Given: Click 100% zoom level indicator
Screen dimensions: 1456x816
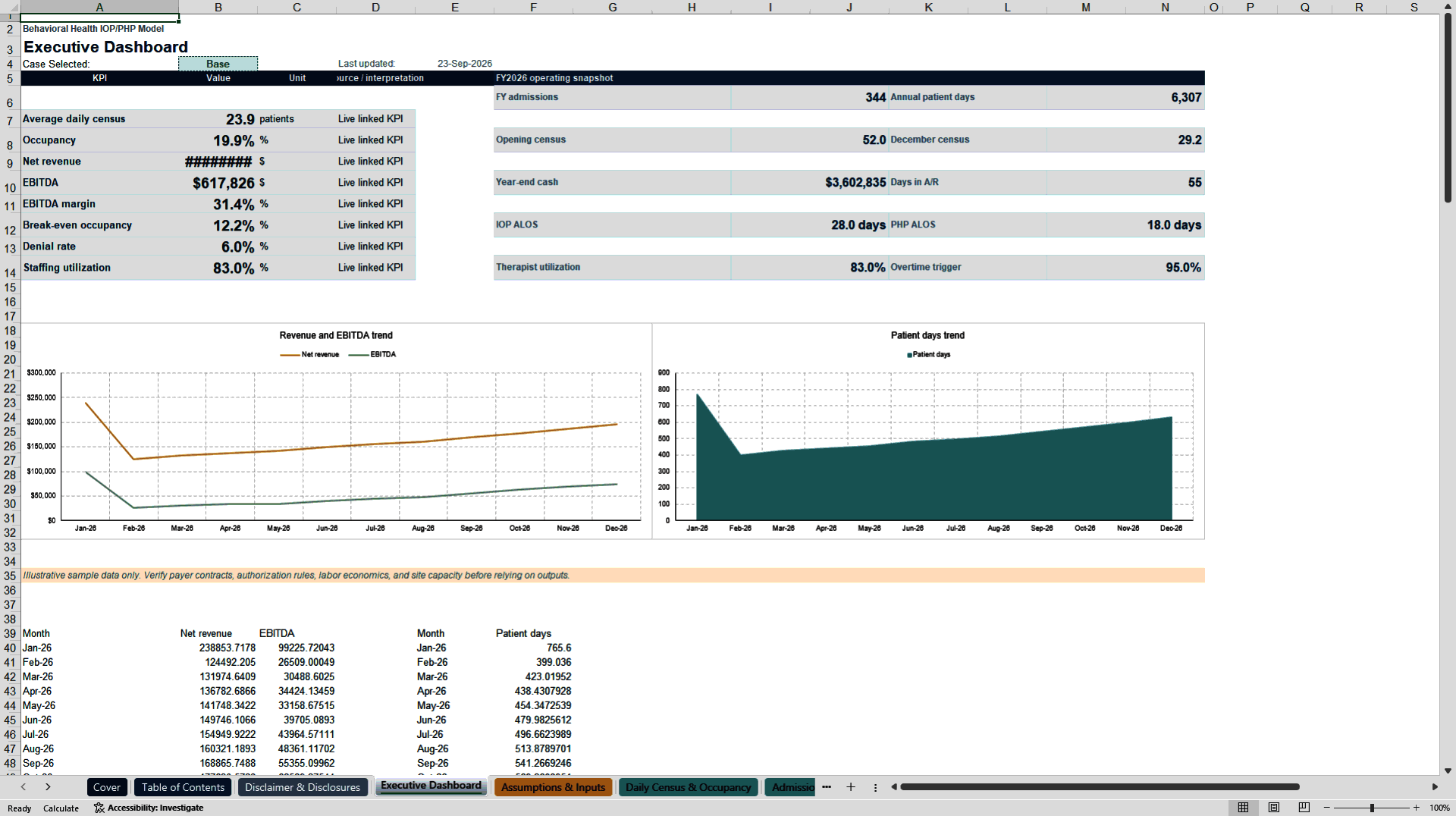Looking at the screenshot, I should click(x=1439, y=808).
